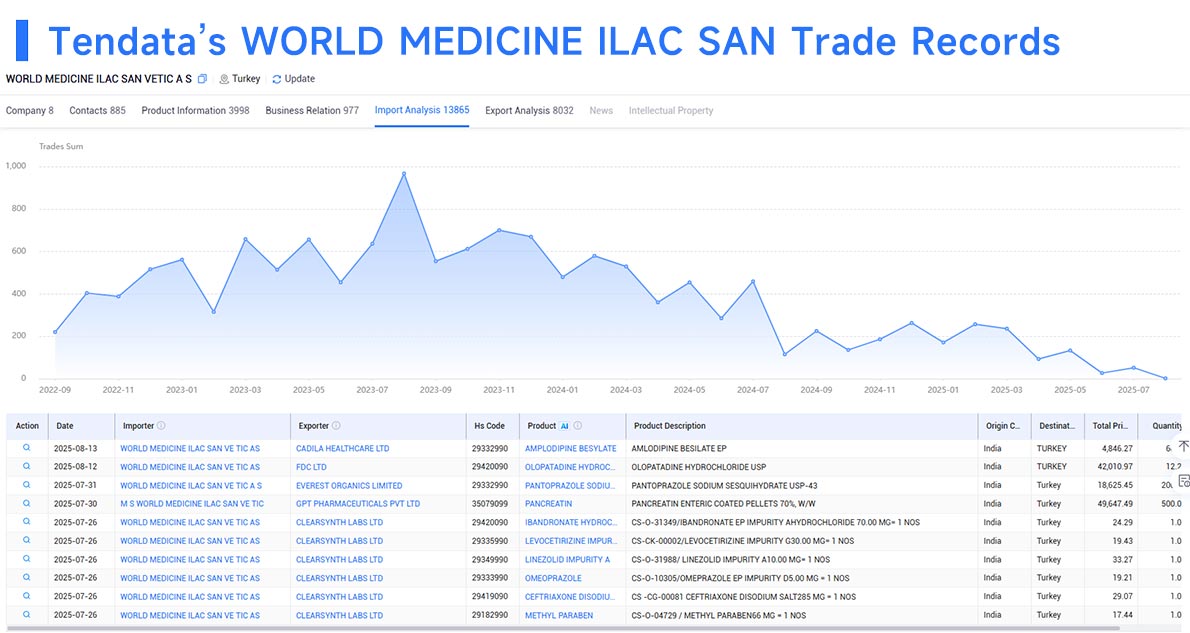1190x633 pixels.
Task: Click the Date column header
Action: coord(82,426)
